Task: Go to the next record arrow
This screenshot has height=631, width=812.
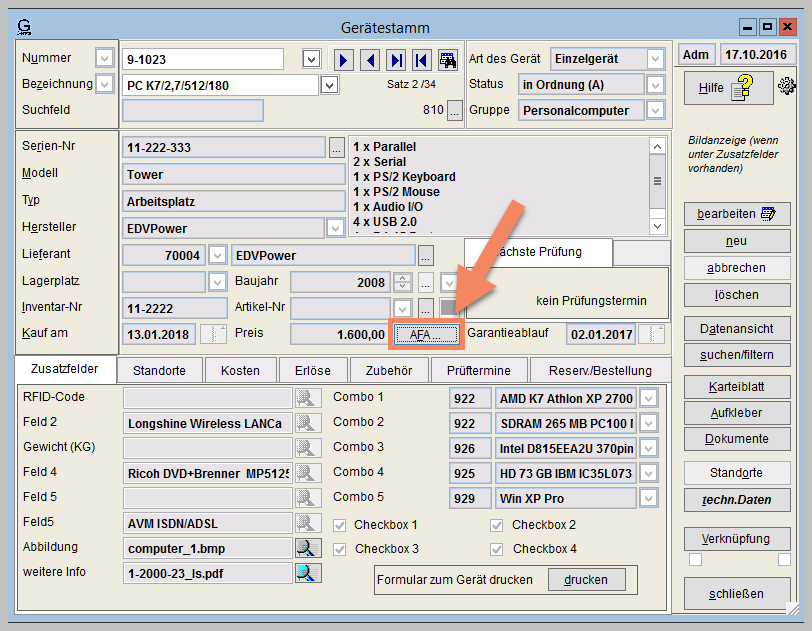Action: point(345,60)
